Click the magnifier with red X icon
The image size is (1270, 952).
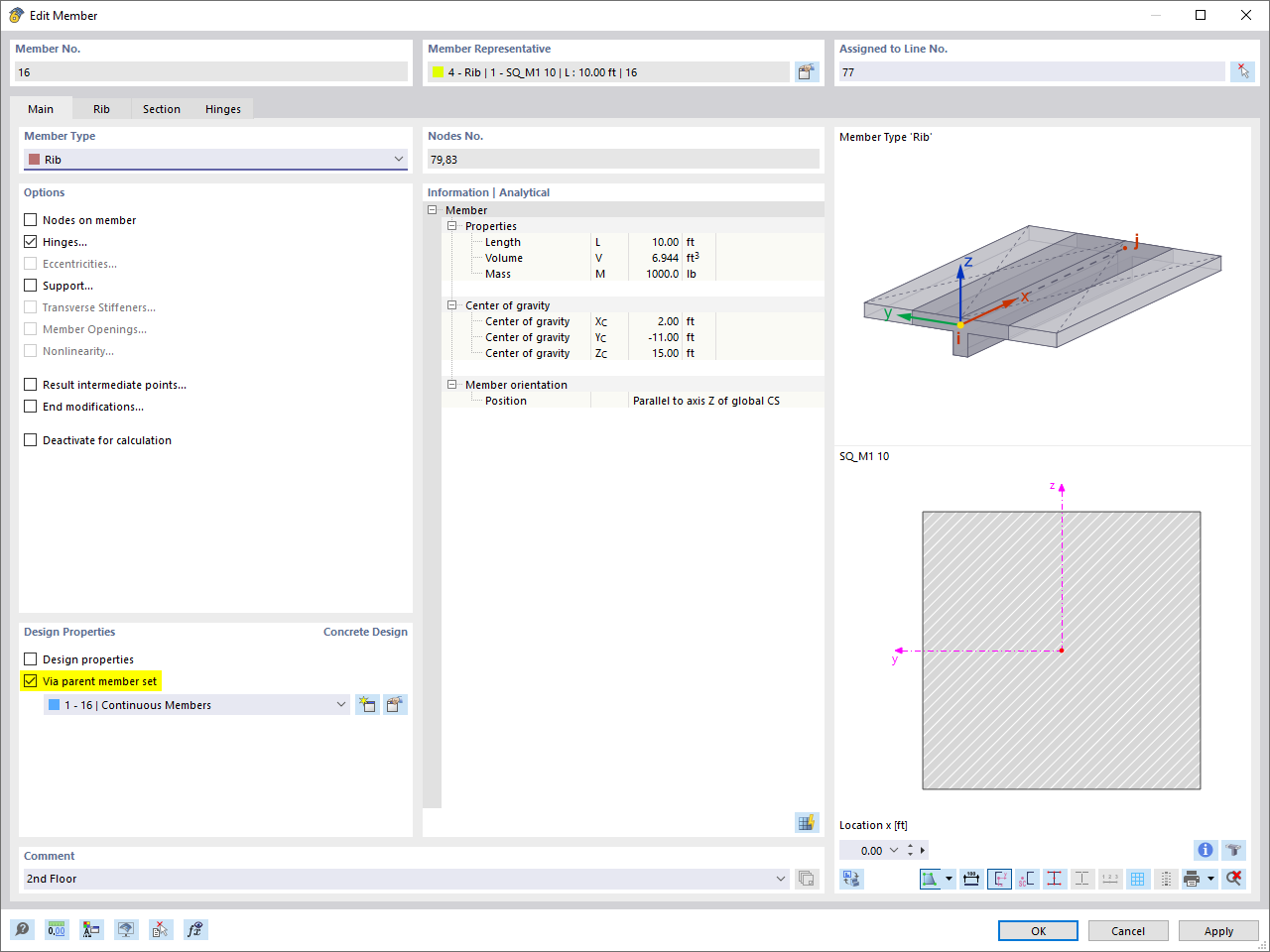coord(1233,879)
